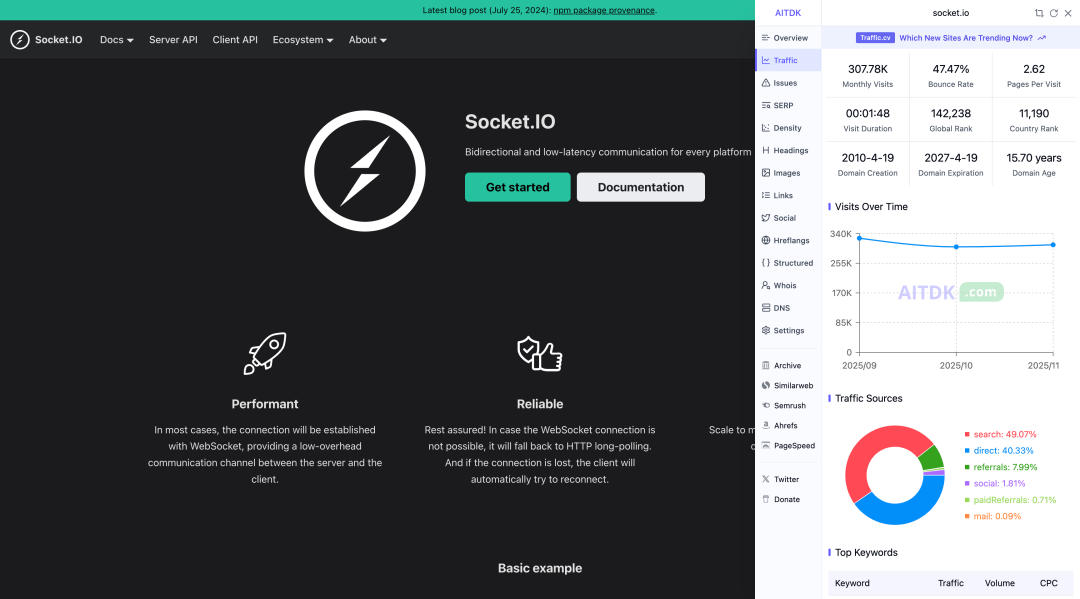Screen dimensions: 1080x599
Task: Click the Donate cup icon
Action: tap(766, 499)
